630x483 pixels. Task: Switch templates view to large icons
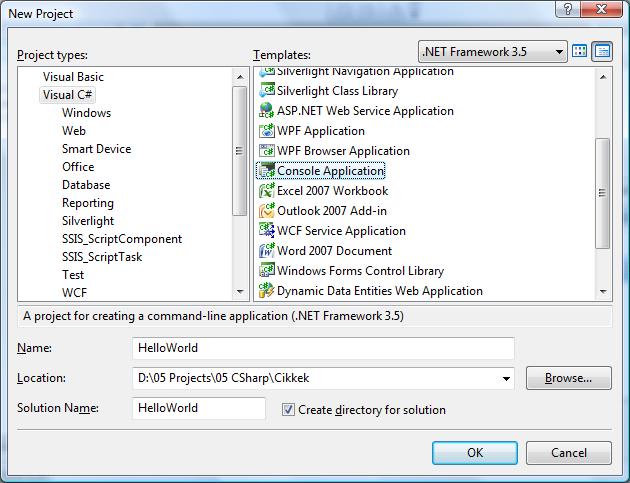coord(579,51)
